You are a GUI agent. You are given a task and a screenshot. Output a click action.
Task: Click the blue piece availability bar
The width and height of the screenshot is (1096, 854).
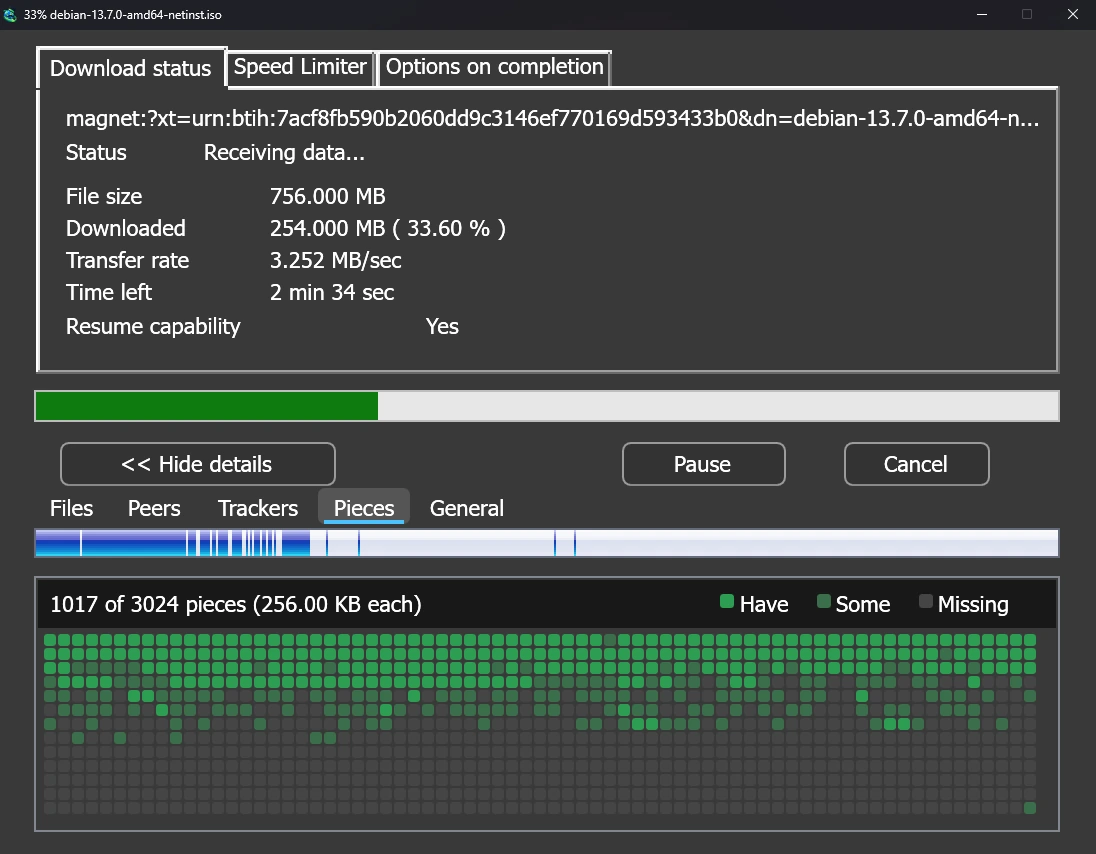click(547, 543)
